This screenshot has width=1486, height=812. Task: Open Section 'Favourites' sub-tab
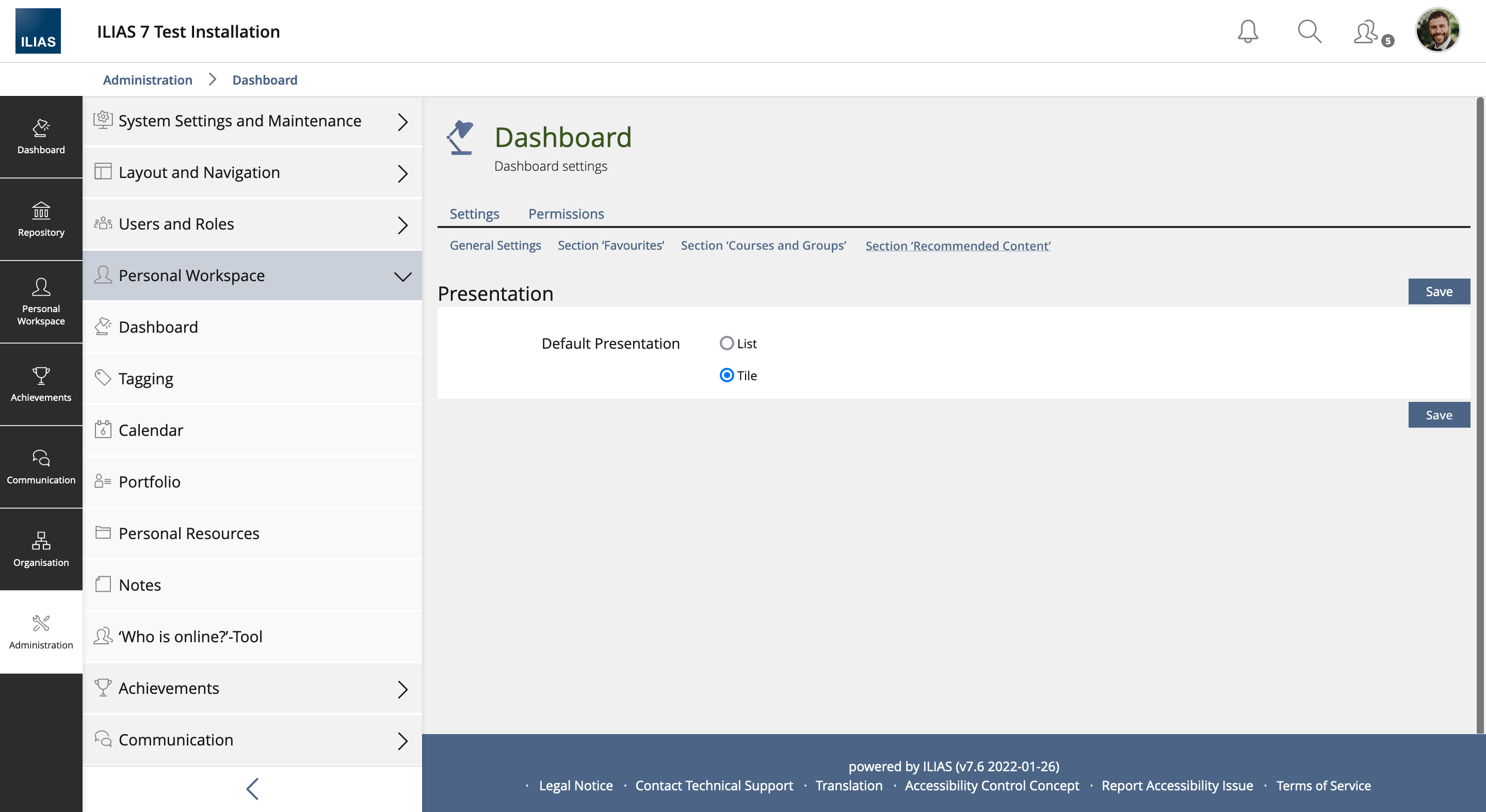pos(610,245)
